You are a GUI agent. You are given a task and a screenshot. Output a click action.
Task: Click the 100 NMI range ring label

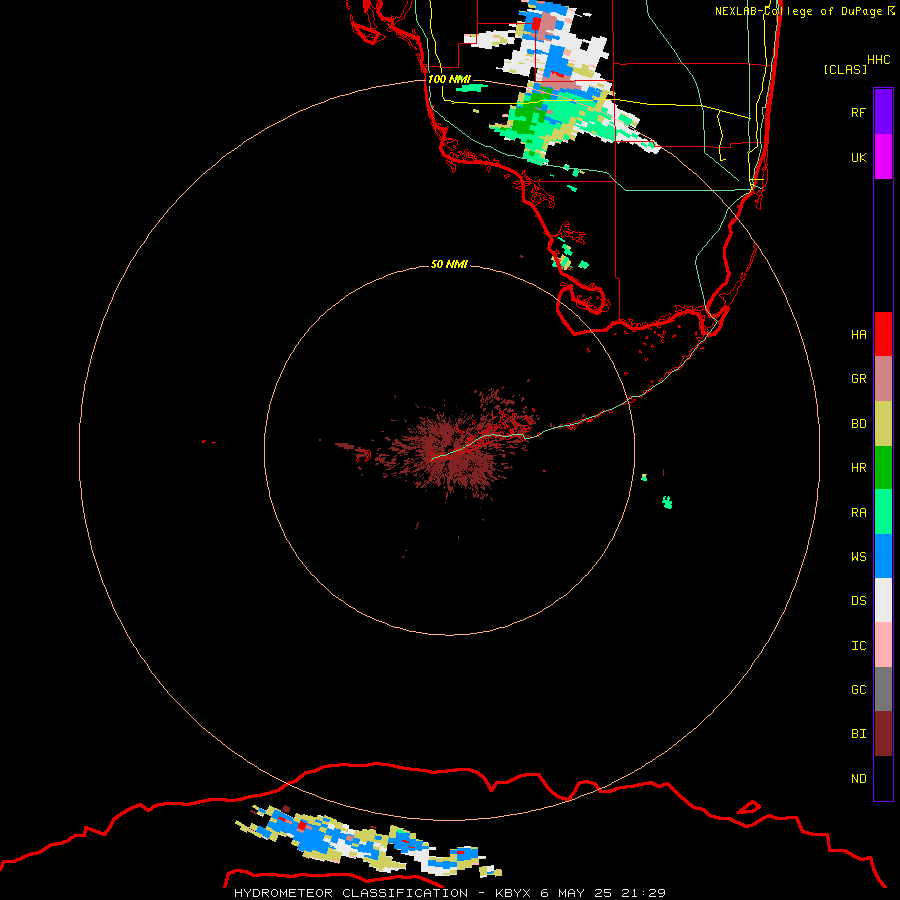click(449, 79)
